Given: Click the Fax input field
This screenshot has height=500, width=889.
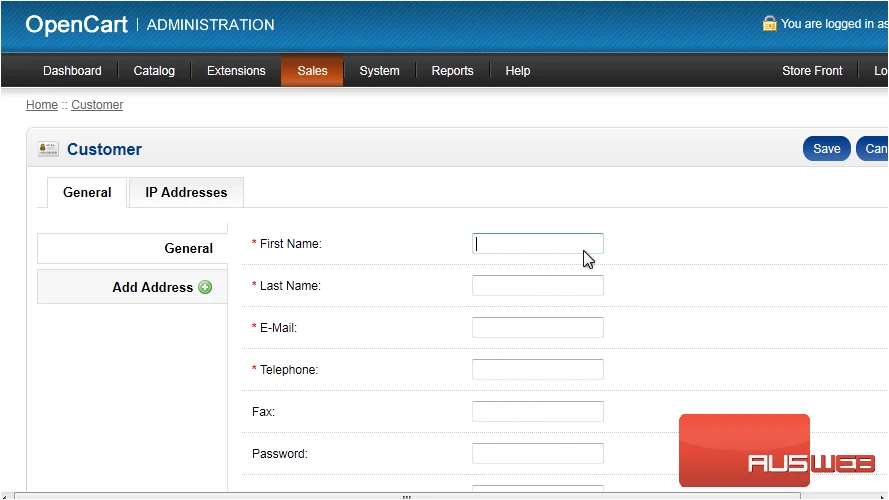Looking at the screenshot, I should 537,412.
